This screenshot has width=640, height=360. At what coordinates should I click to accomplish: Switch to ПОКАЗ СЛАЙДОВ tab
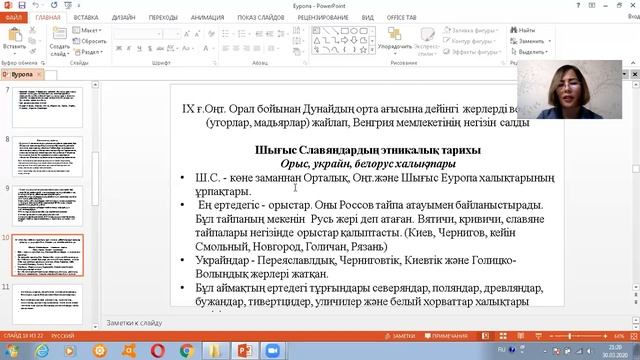[261, 18]
